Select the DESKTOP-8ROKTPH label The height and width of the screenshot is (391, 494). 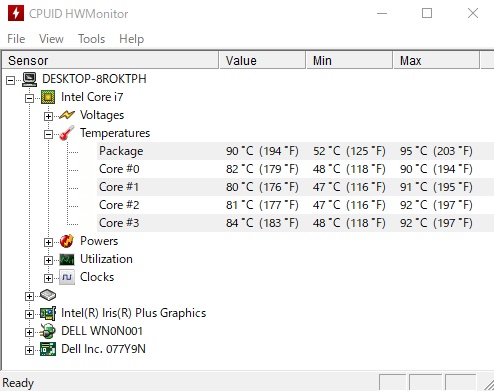[x=94, y=79]
